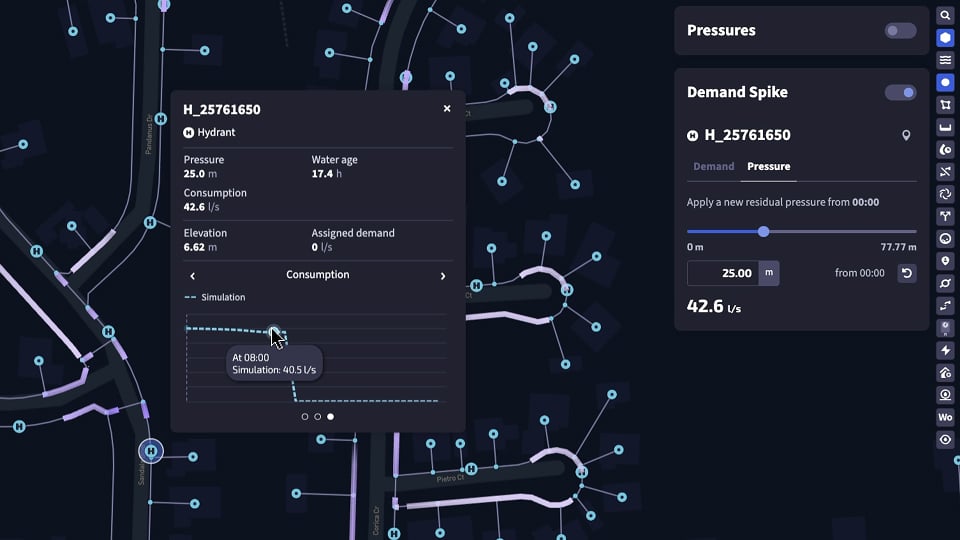Toggle the highlighted hexagon sidebar button
The image size is (960, 540).
tap(945, 38)
